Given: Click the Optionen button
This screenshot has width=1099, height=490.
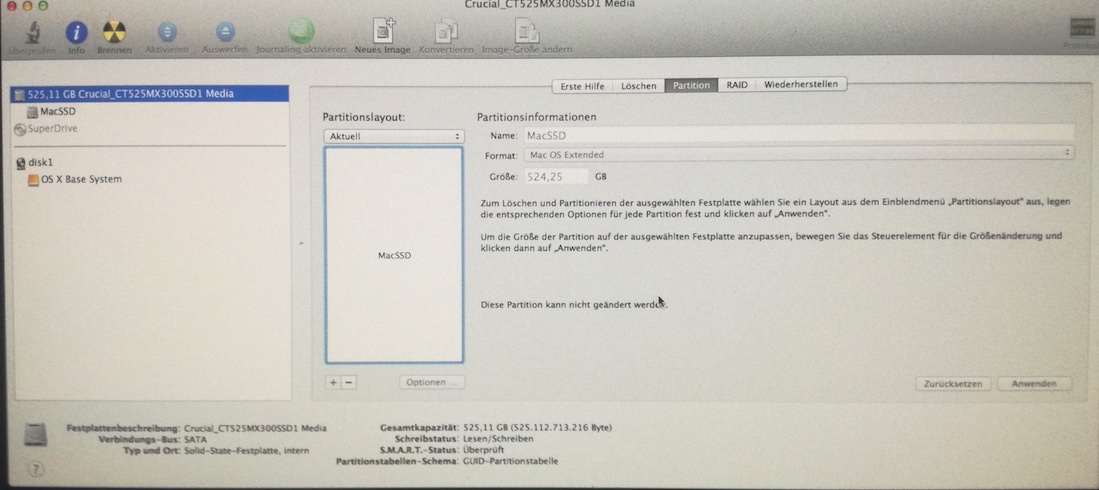Looking at the screenshot, I should click(x=432, y=383).
